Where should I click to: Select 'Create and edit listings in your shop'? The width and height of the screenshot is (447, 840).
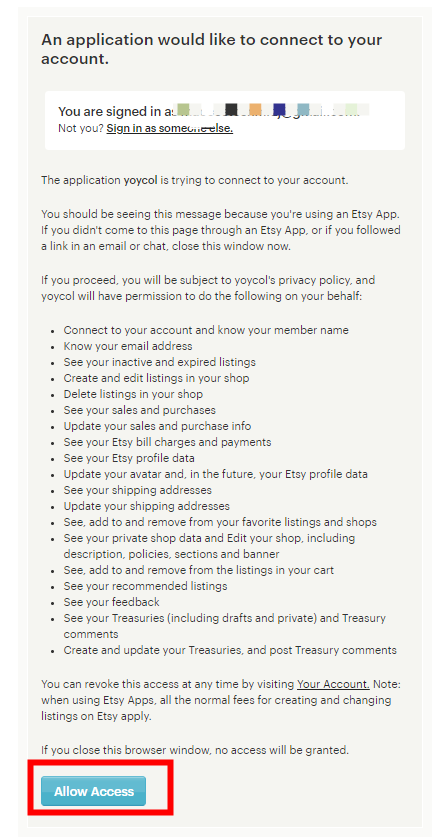click(157, 378)
